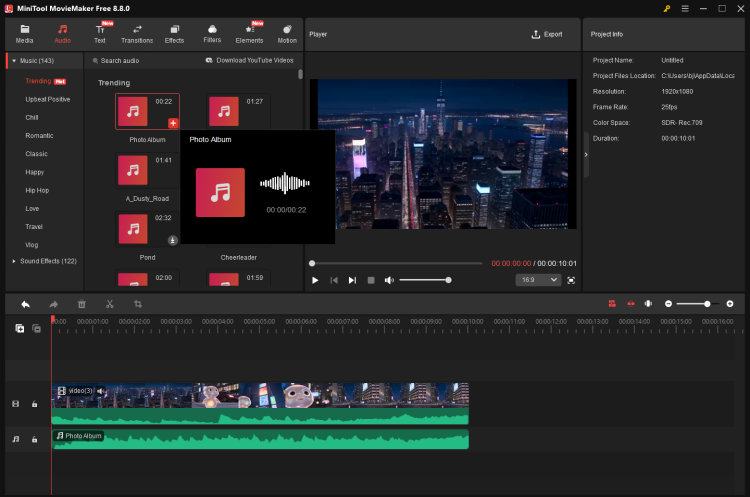
Task: Select the A_Dusty_Road music thumbnail
Action: coord(133,170)
